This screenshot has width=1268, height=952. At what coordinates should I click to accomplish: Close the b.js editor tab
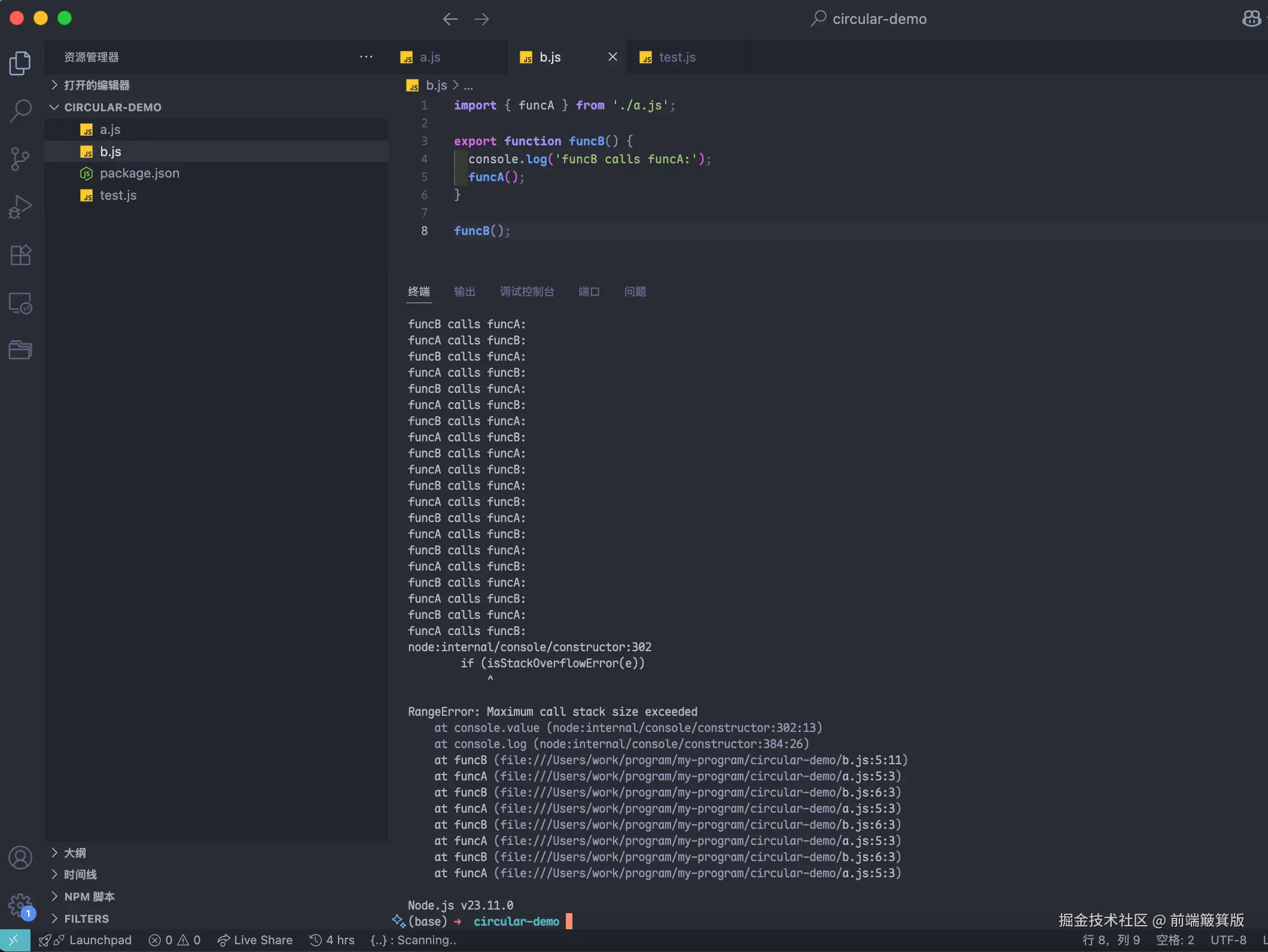(612, 57)
